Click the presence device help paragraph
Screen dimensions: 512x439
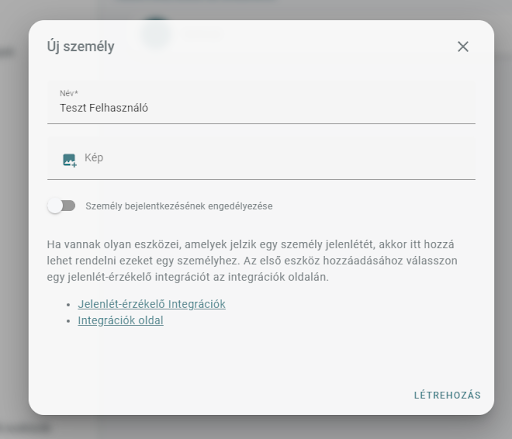coord(252,261)
